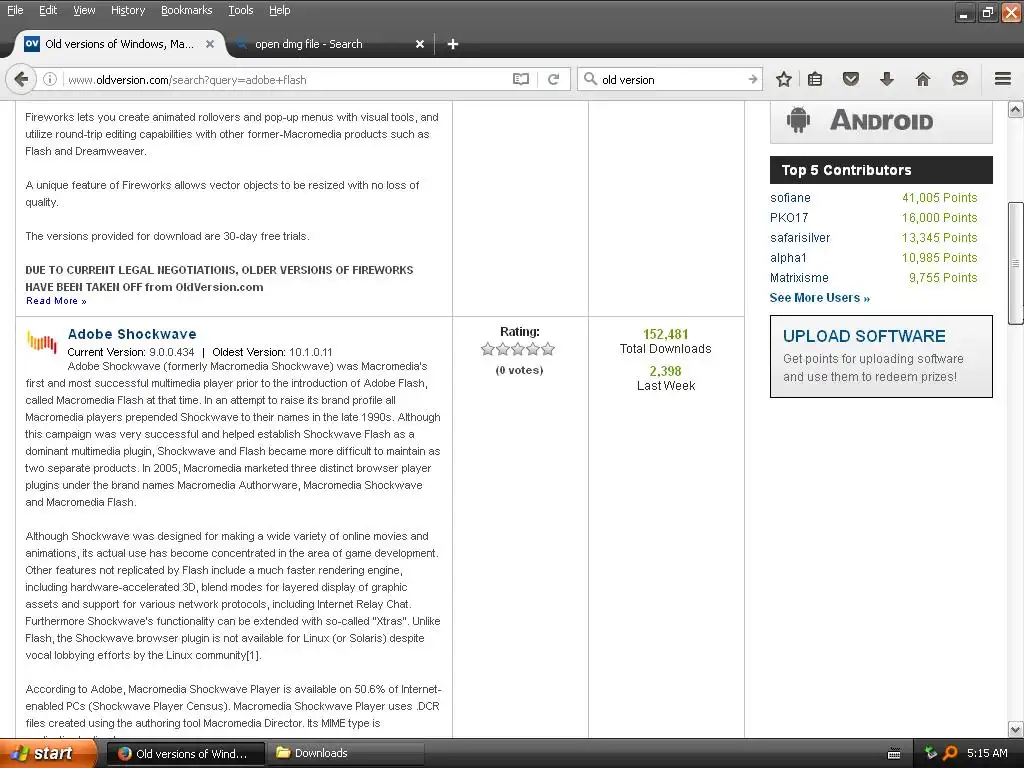Click the Firefox back arrow button
Screen dimensions: 1024x768
click(20, 80)
